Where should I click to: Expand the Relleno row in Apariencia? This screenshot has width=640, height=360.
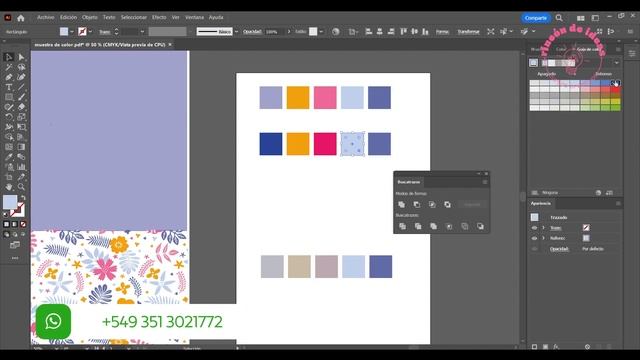click(543, 238)
